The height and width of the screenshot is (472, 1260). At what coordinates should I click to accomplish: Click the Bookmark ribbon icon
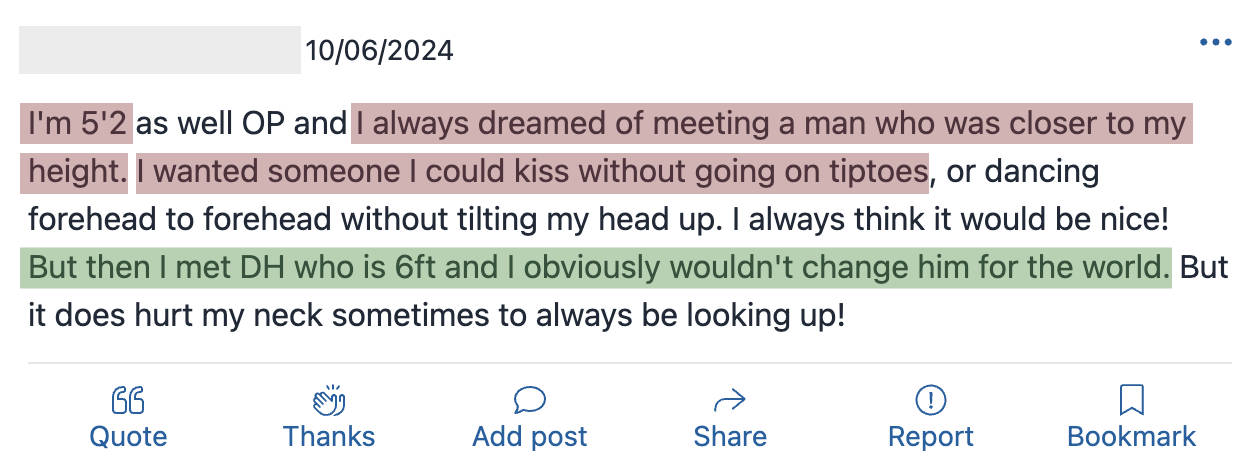(x=1131, y=401)
